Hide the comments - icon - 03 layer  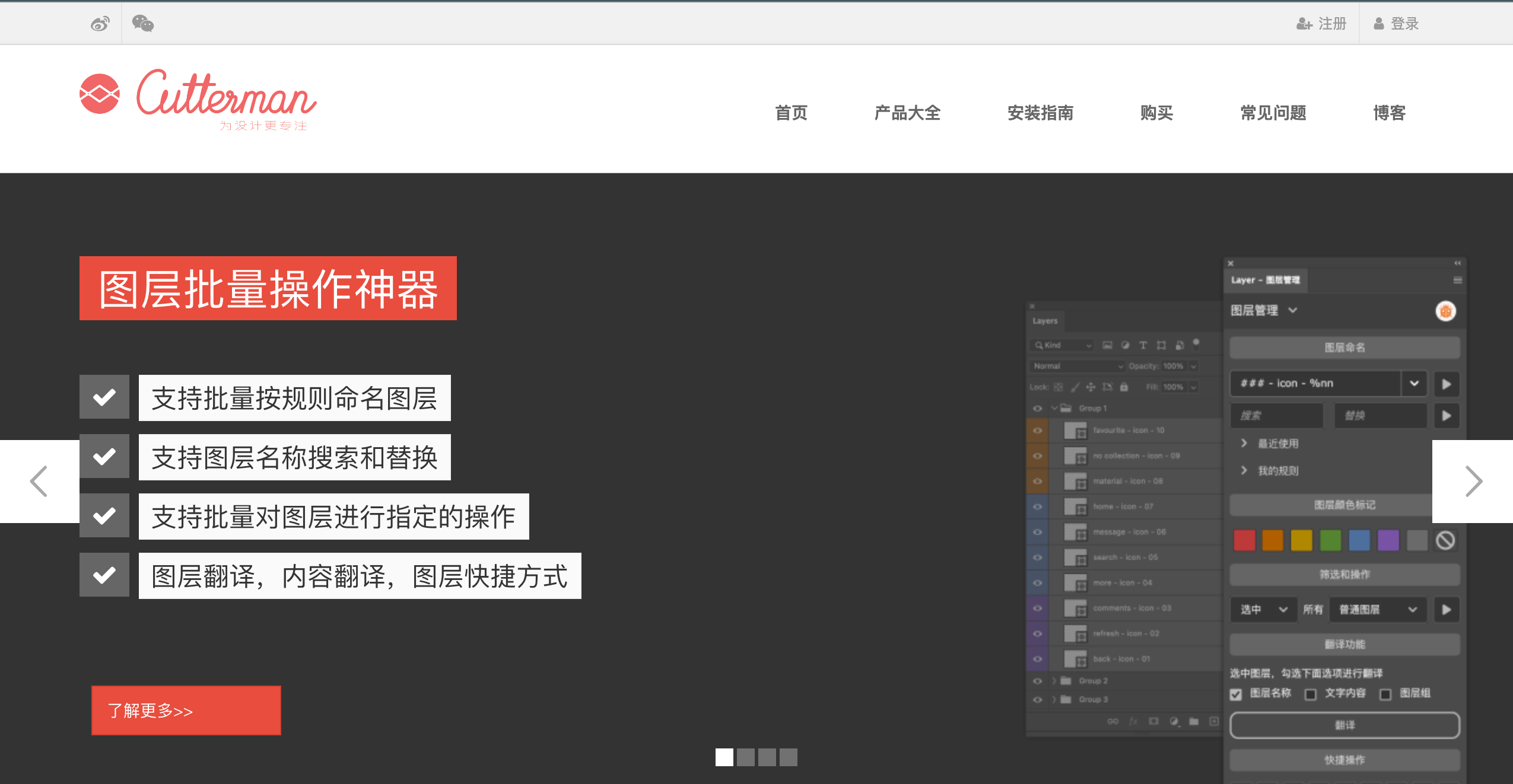pyautogui.click(x=1037, y=608)
